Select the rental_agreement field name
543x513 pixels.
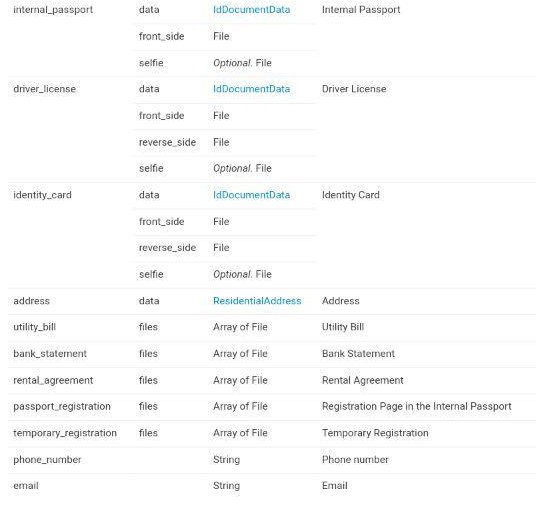click(x=53, y=380)
